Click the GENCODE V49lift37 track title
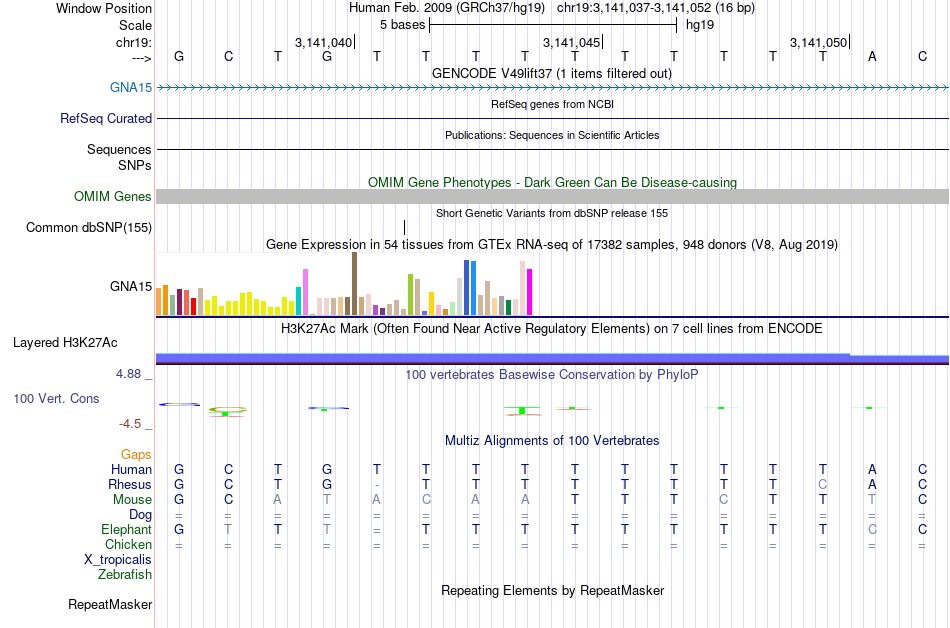This screenshot has height=628, width=950. click(x=552, y=73)
